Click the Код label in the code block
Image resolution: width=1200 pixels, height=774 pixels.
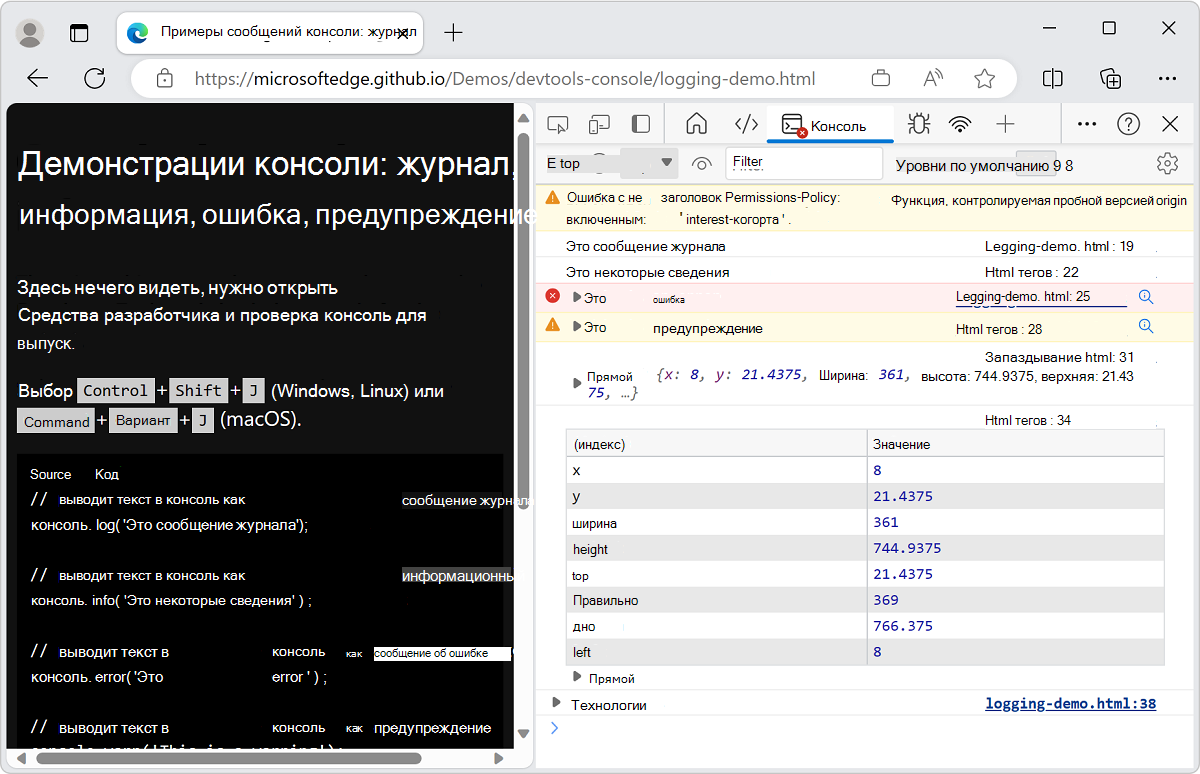107,474
